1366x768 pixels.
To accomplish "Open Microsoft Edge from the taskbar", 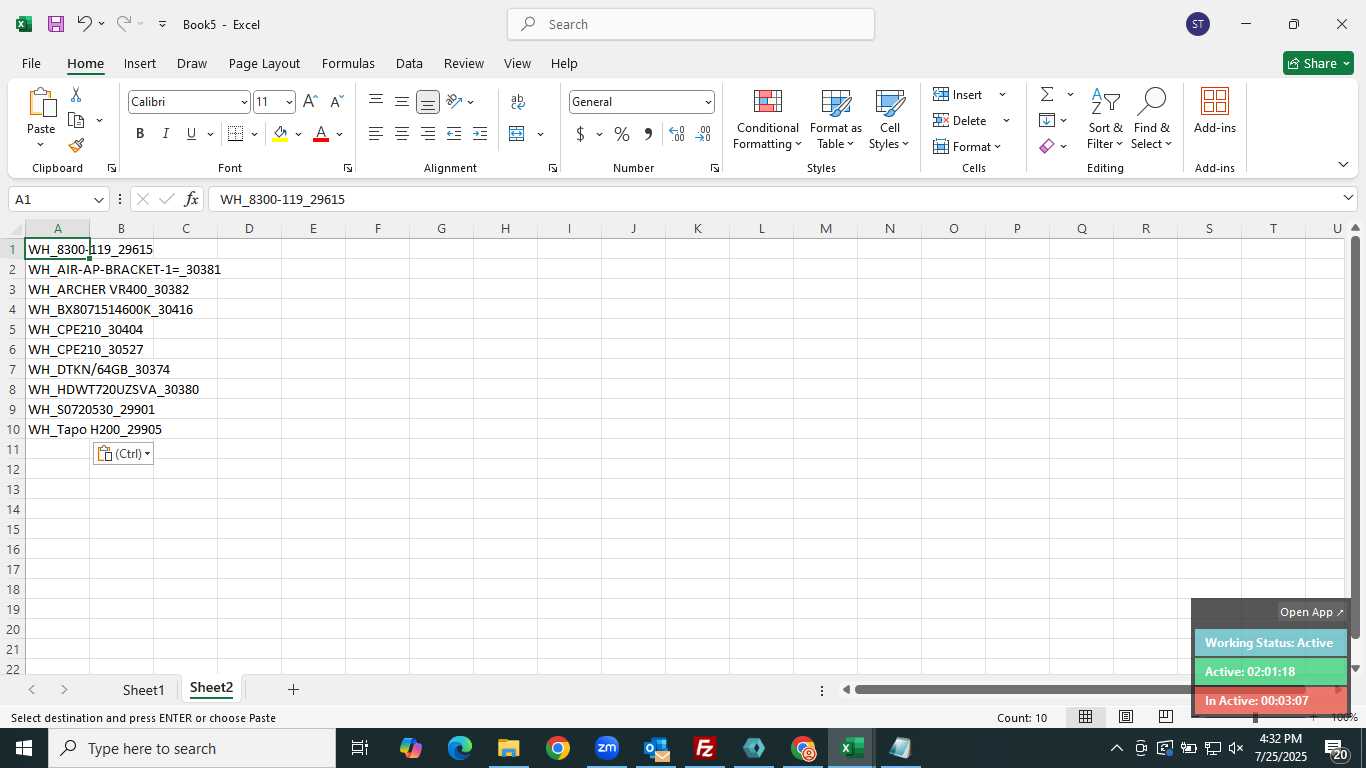I will pos(460,748).
